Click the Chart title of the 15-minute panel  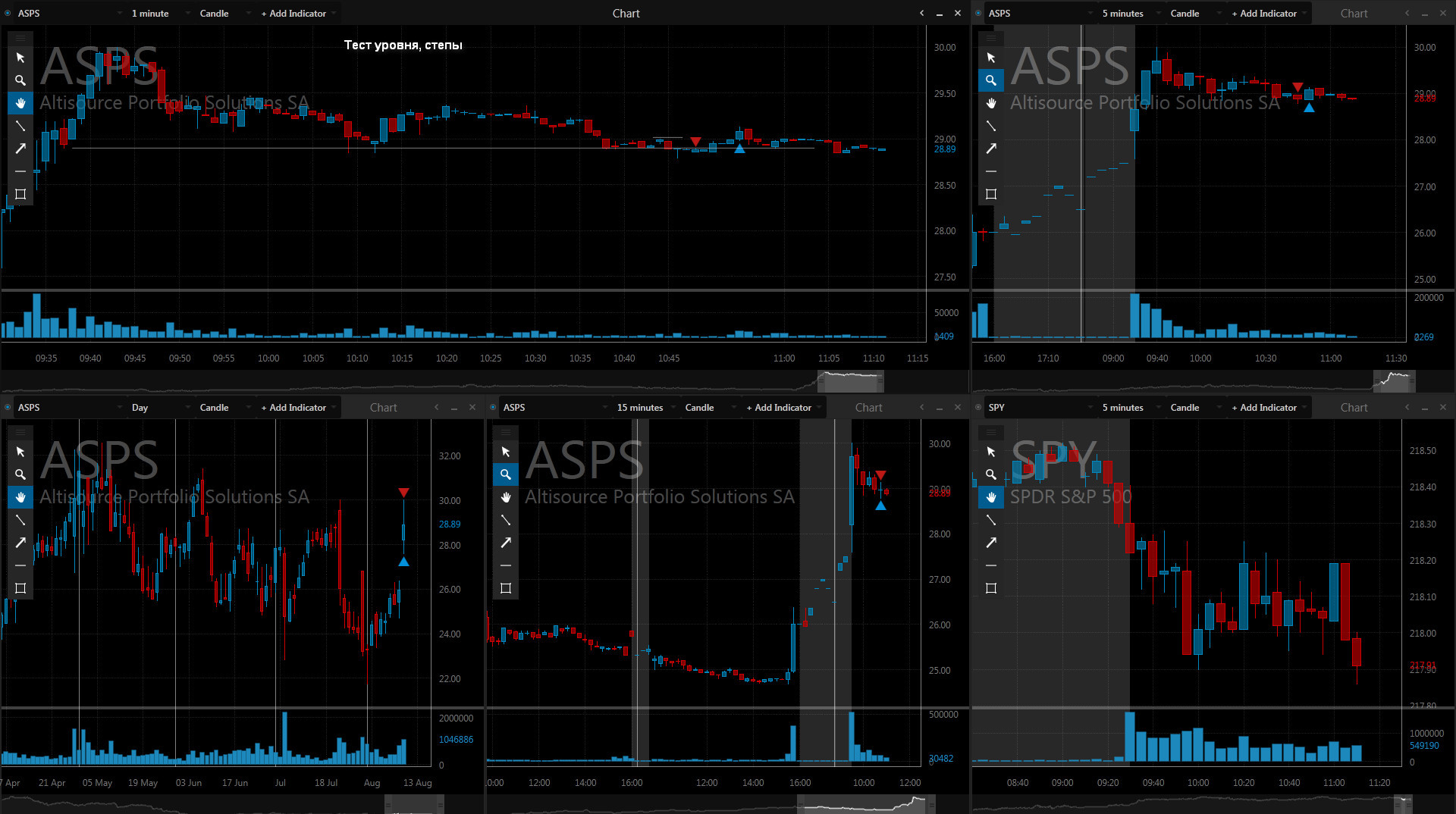click(868, 407)
